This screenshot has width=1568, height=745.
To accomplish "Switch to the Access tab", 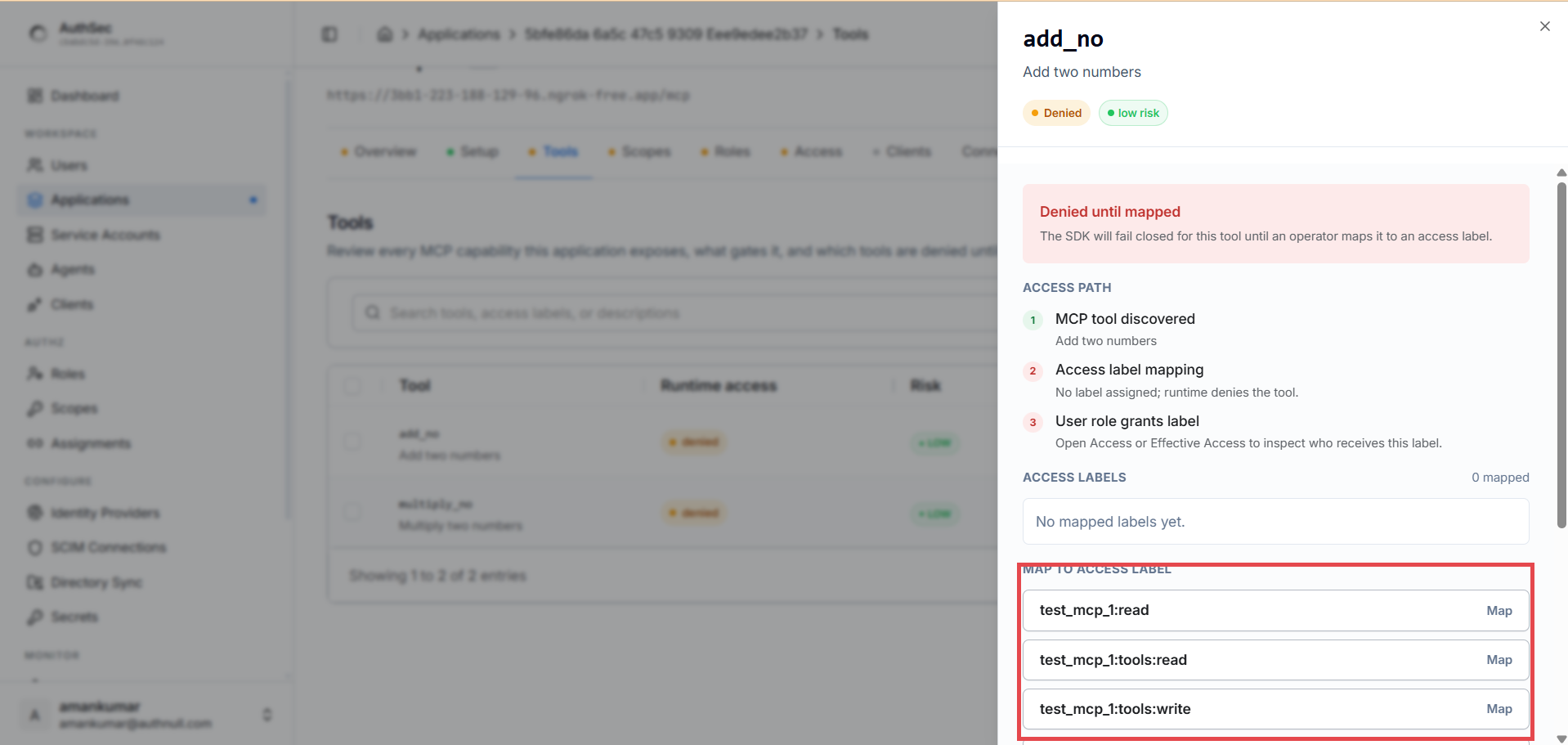I will [811, 151].
